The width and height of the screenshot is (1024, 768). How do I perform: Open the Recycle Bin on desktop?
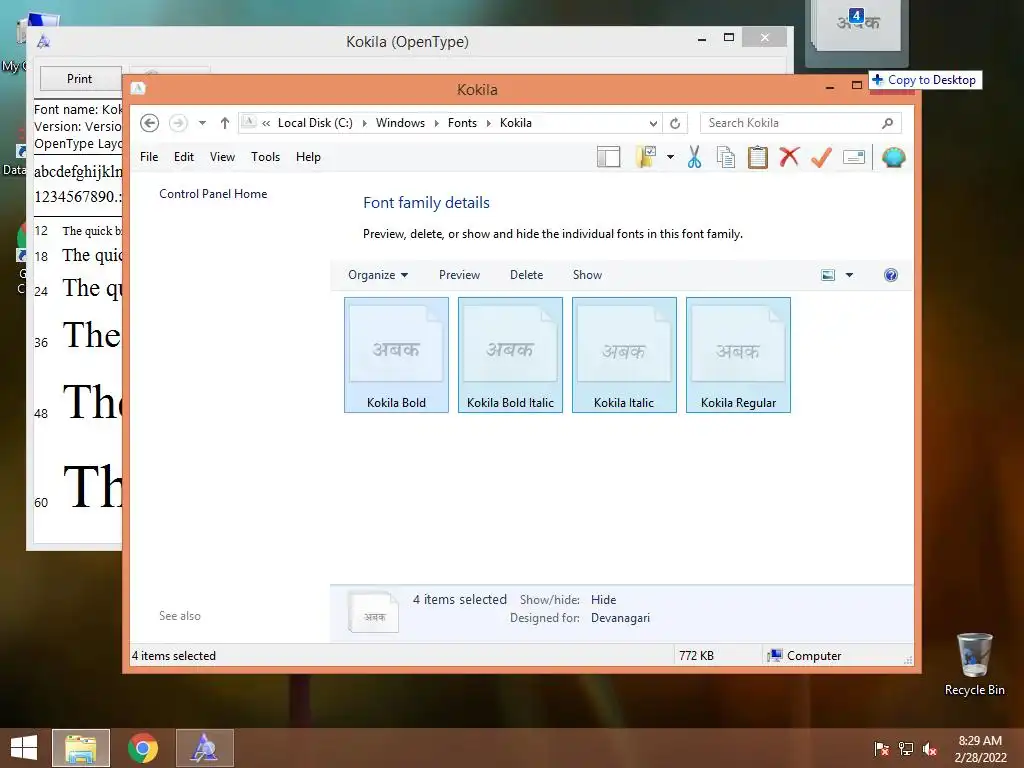point(974,664)
